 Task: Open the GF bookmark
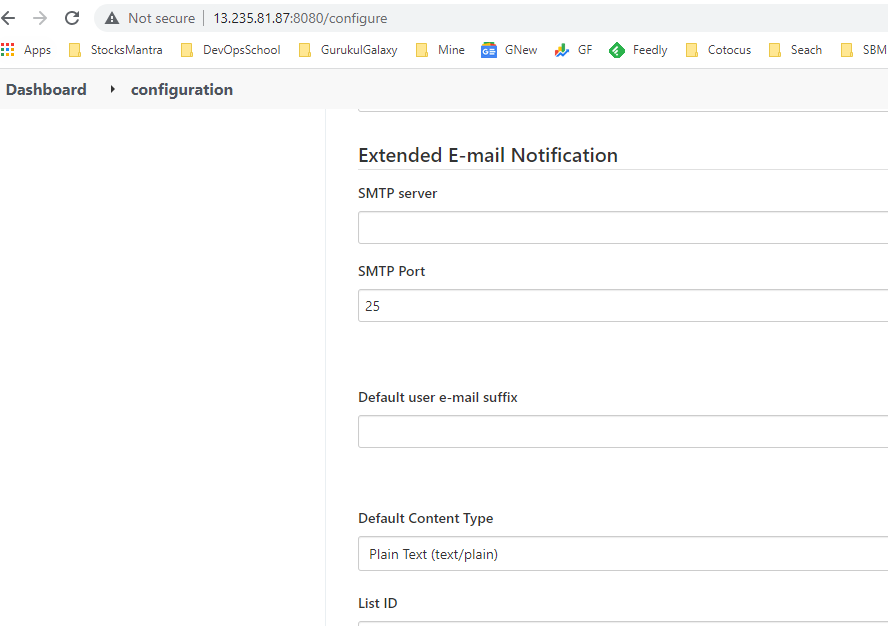(574, 50)
